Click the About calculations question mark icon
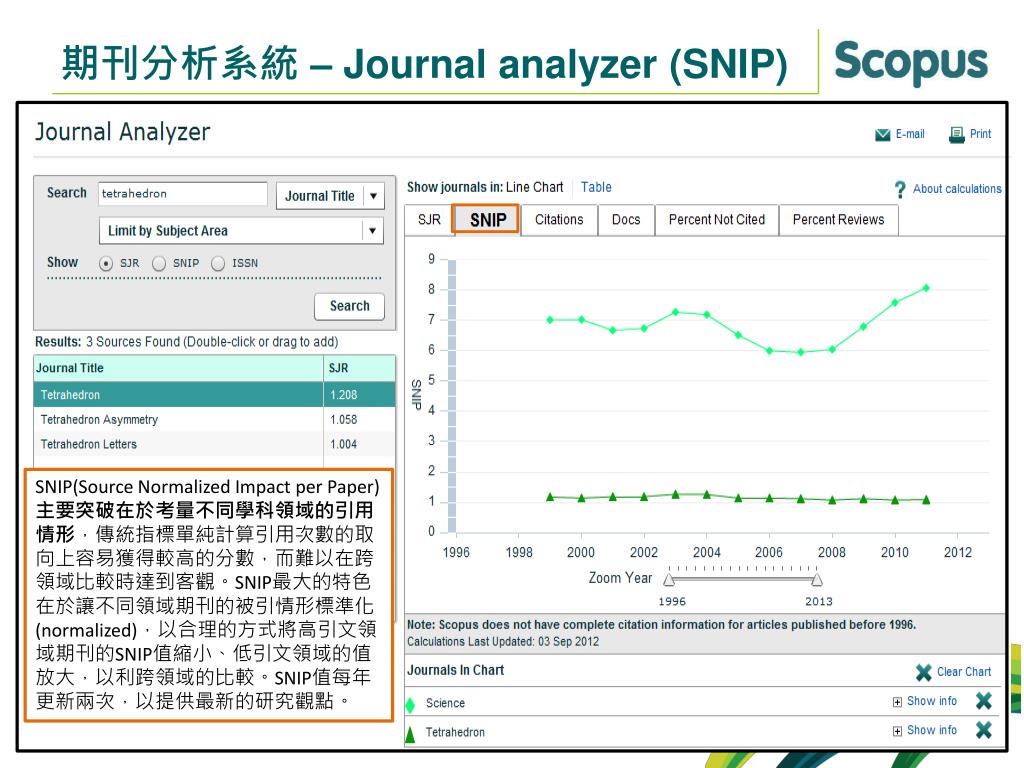Screen dimensions: 1024x768 pyautogui.click(x=900, y=189)
